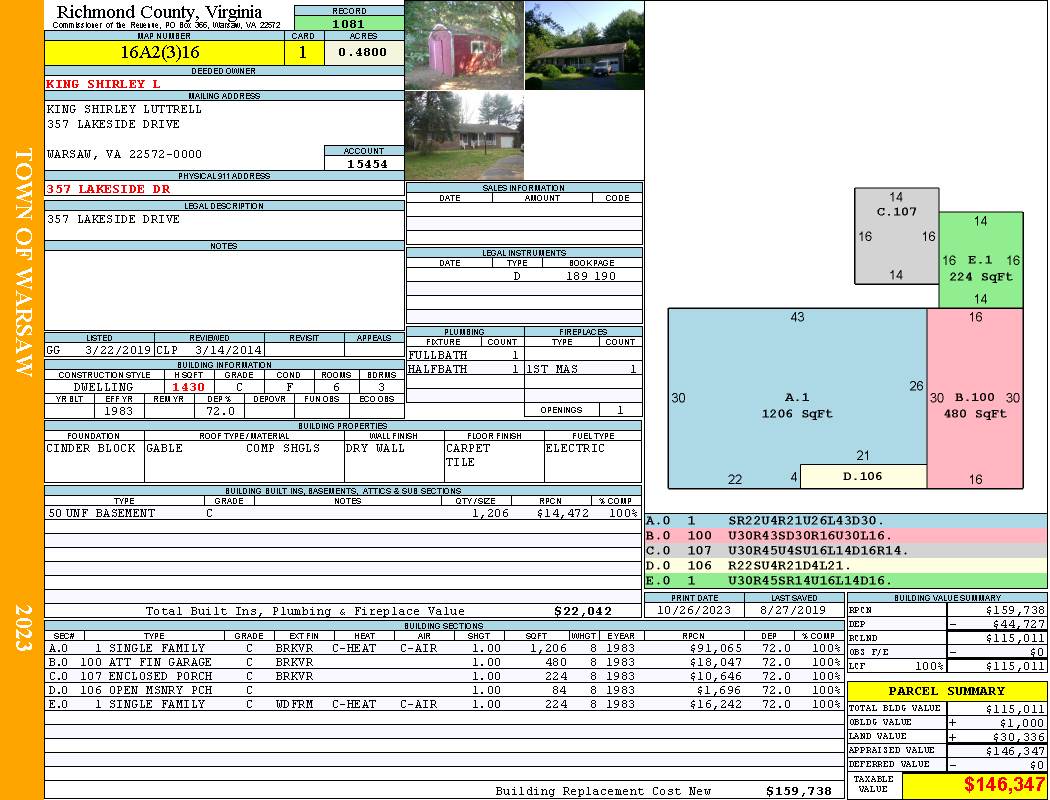
Task: Click the 50 UNF BASEMENT built-in row
Action: pyautogui.click(x=342, y=513)
